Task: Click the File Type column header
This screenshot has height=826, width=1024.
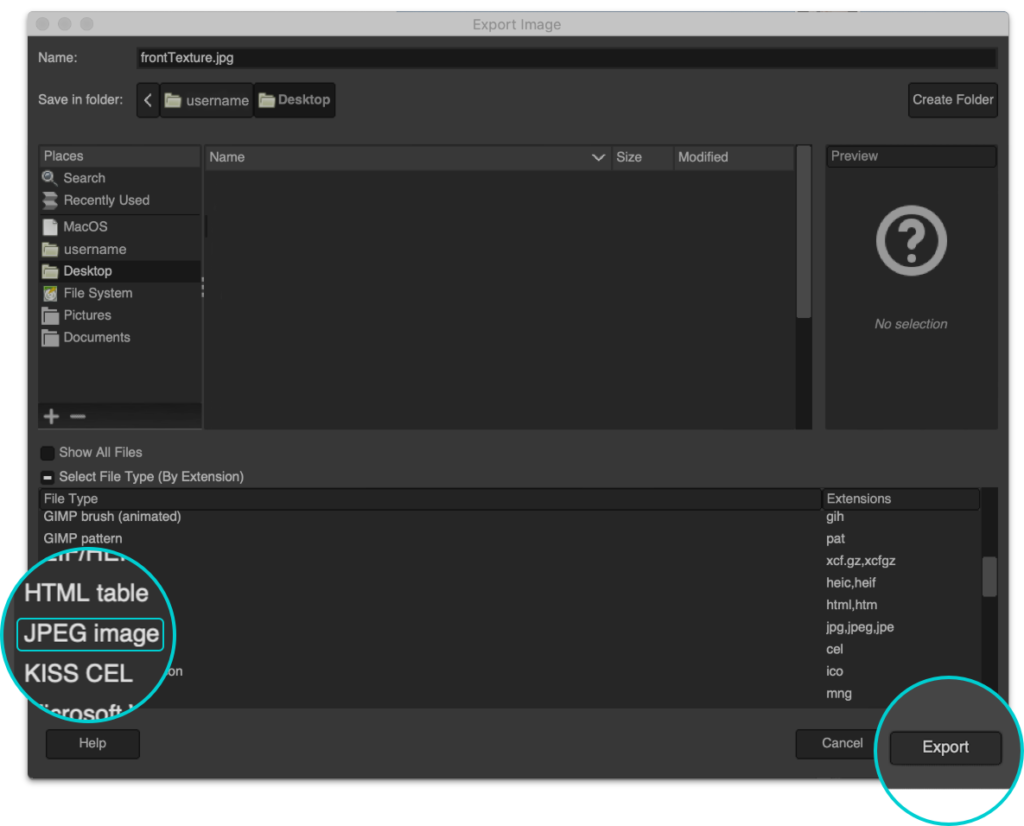Action: (x=430, y=499)
